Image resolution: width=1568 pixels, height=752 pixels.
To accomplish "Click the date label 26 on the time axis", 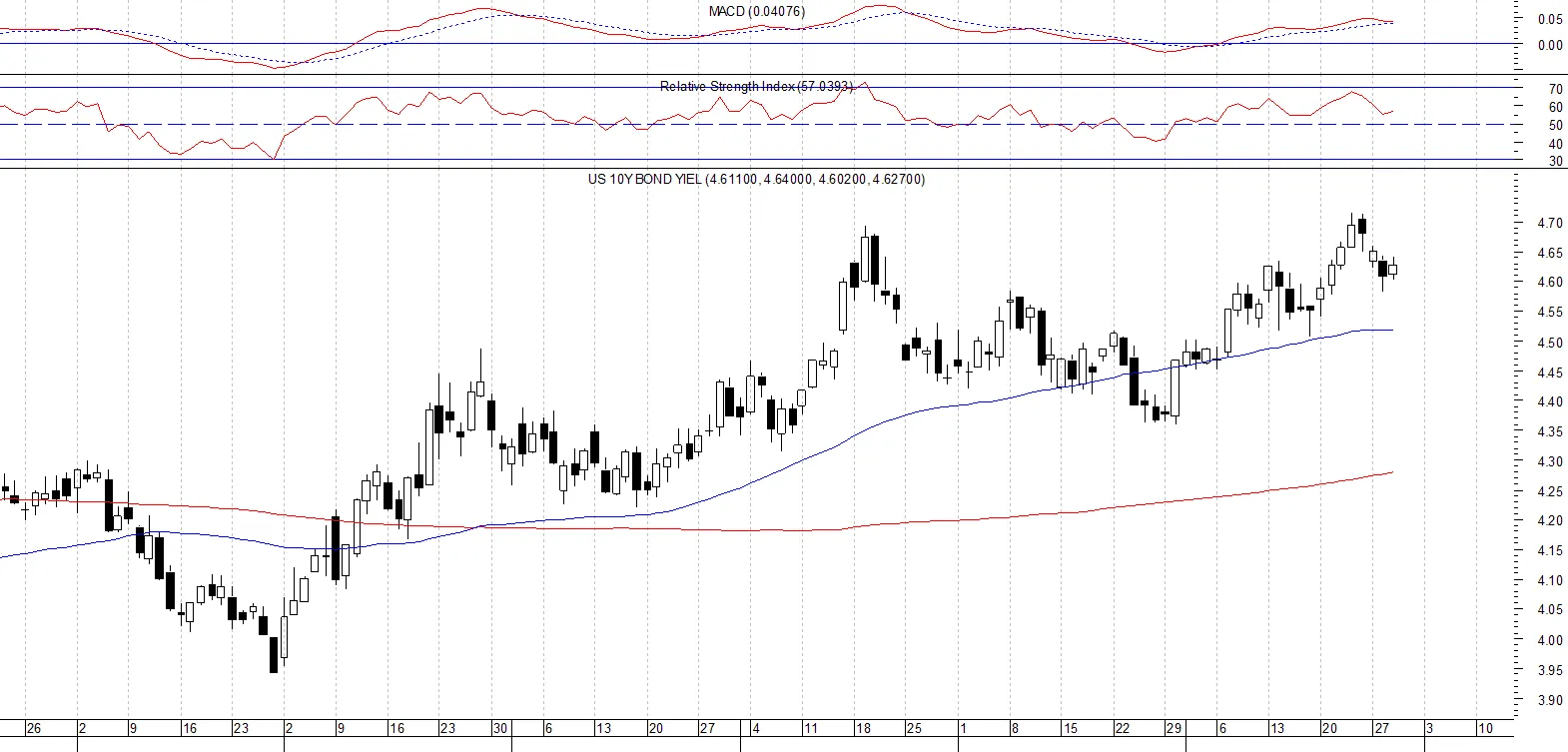I will tap(34, 729).
